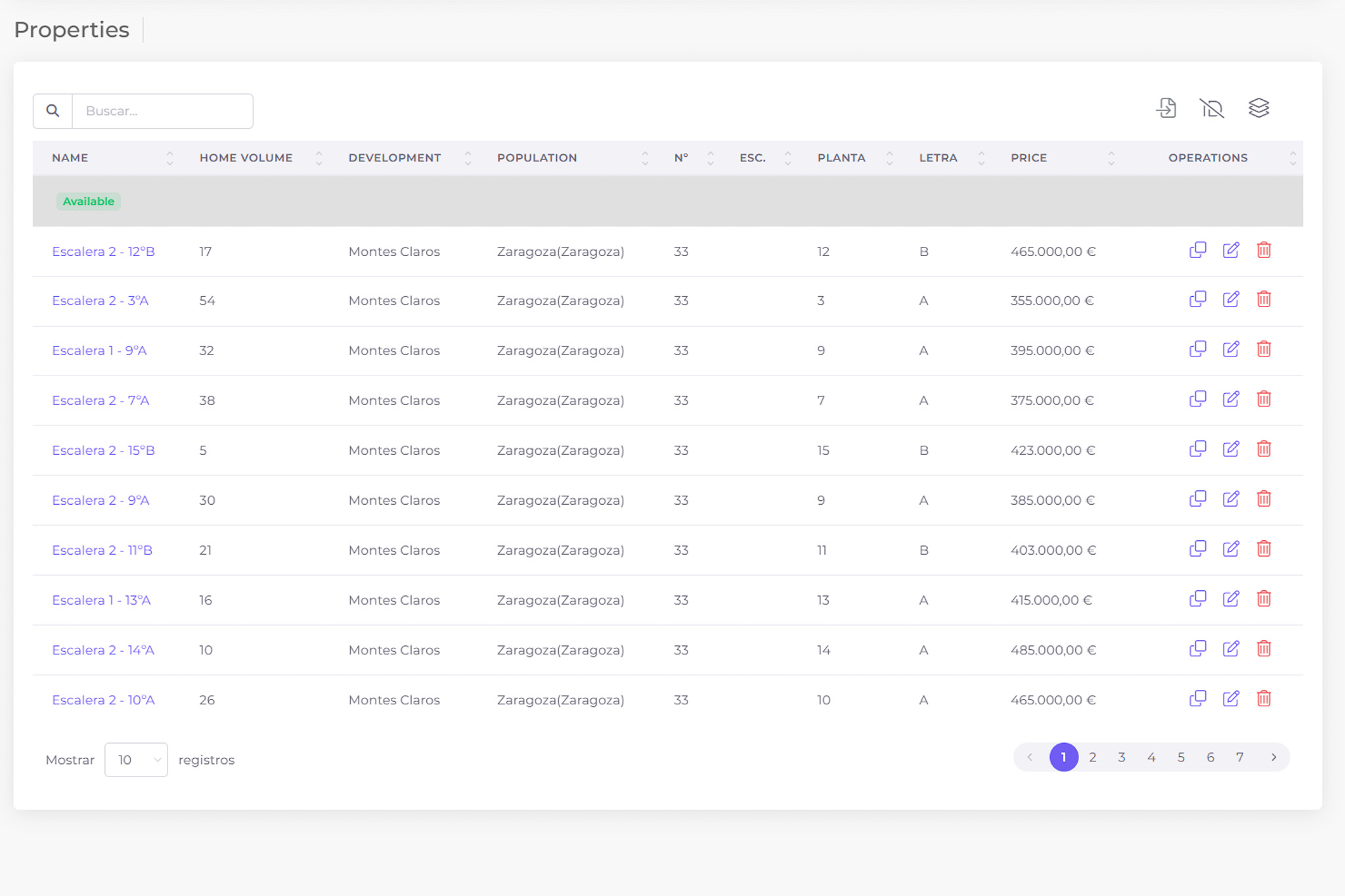Click the layers grouping icon in the toolbar
1345x896 pixels.
(1258, 108)
